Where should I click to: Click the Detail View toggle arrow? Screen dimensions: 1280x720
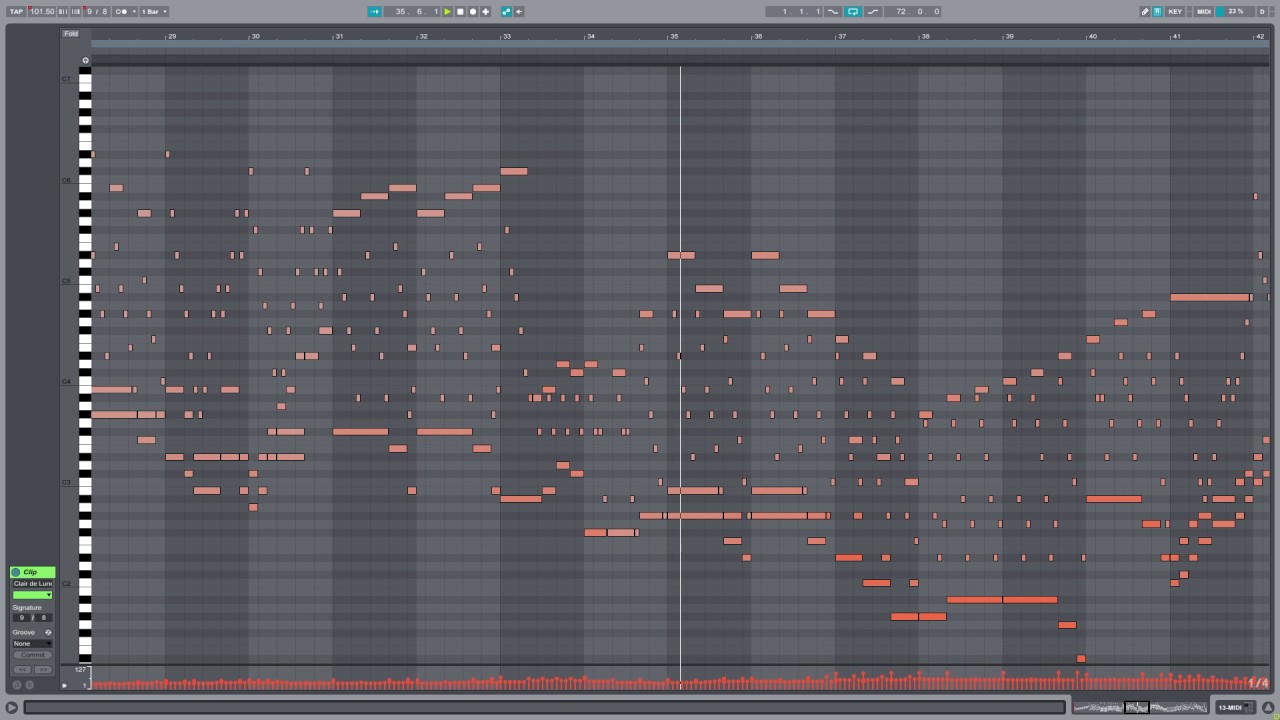(x=1268, y=707)
